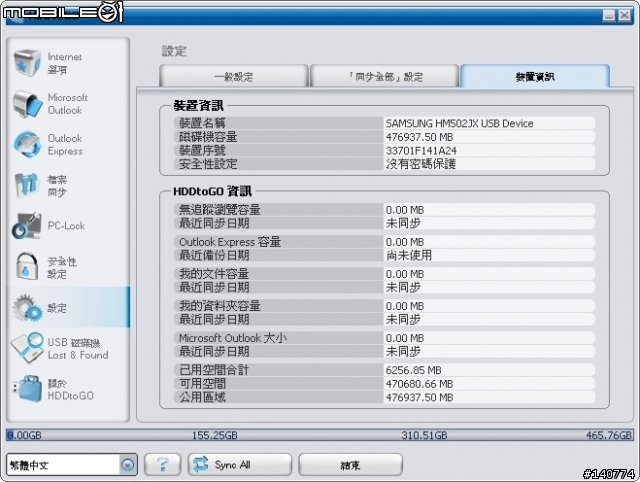
Task: Select the 尚未使用 backup date value
Action: [x=409, y=255]
